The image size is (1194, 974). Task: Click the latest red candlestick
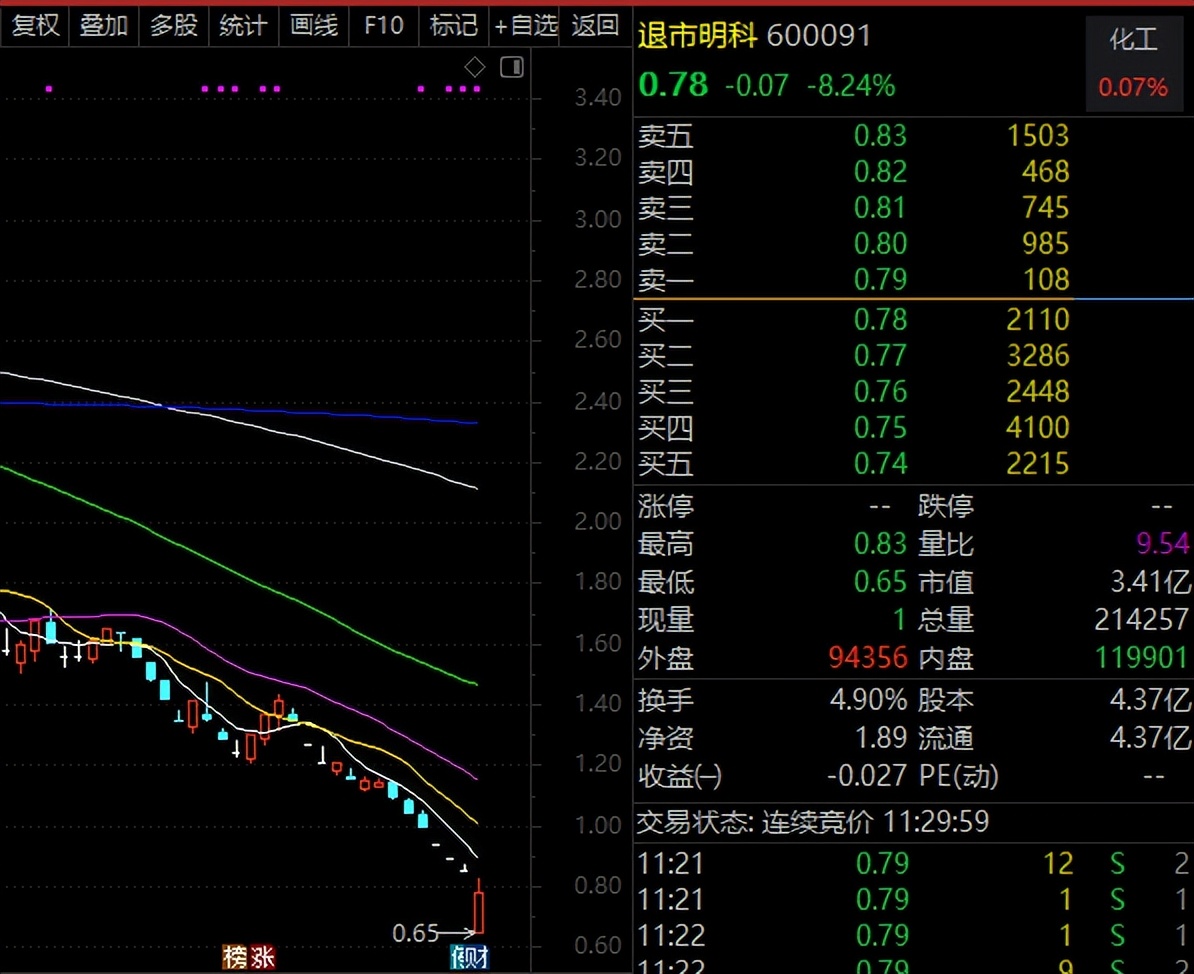[480, 910]
